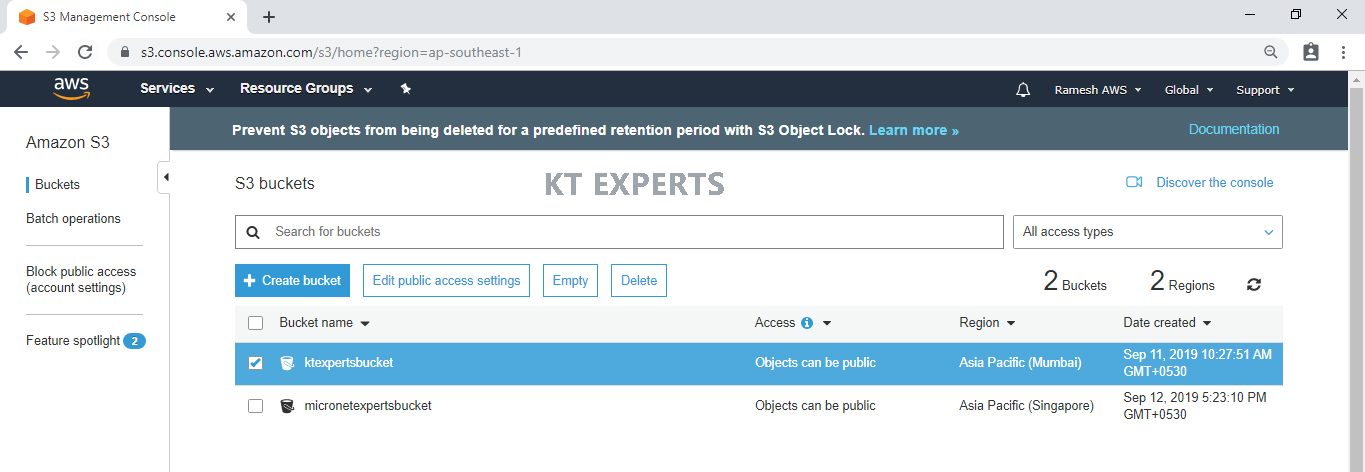
Task: Click the refresh buckets icon
Action: coord(1254,285)
